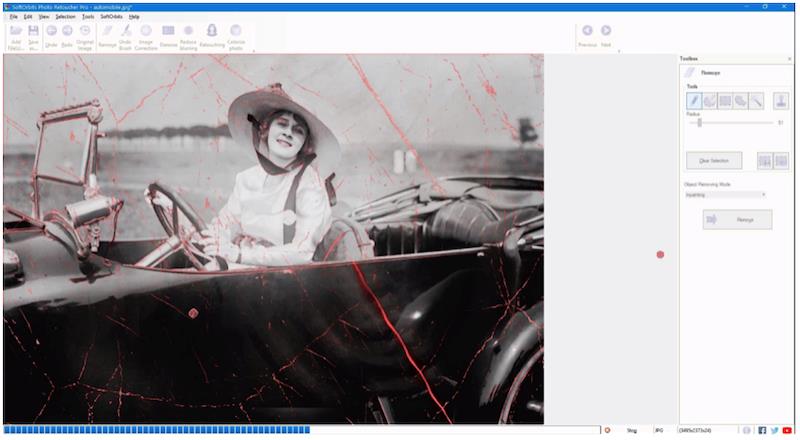Open the Tools menu

[88, 17]
